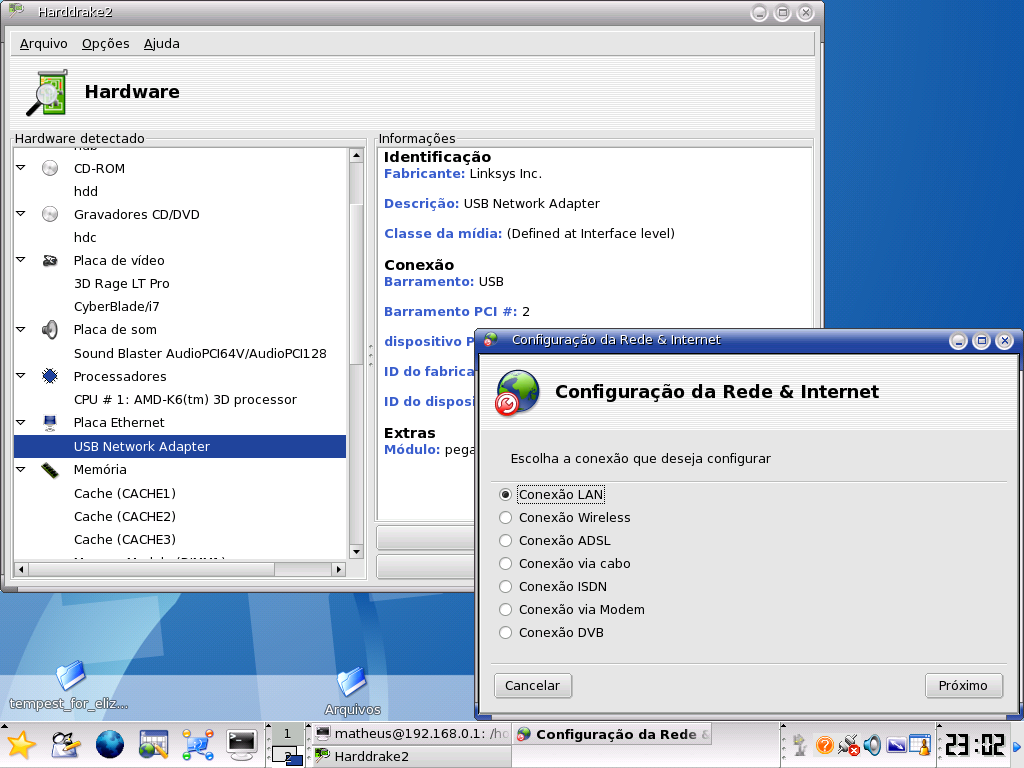1024x768 pixels.
Task: Click Próximo to continue network setup
Action: pyautogui.click(x=963, y=686)
